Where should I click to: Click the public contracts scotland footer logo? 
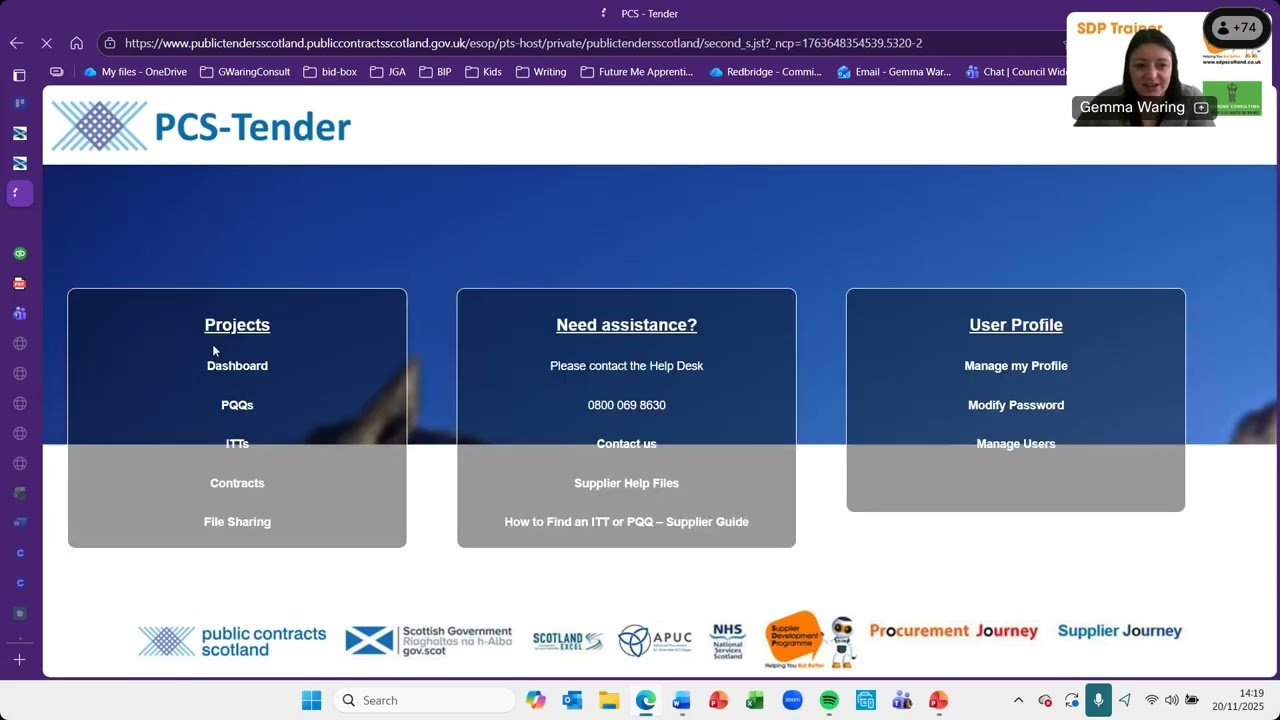click(x=232, y=641)
